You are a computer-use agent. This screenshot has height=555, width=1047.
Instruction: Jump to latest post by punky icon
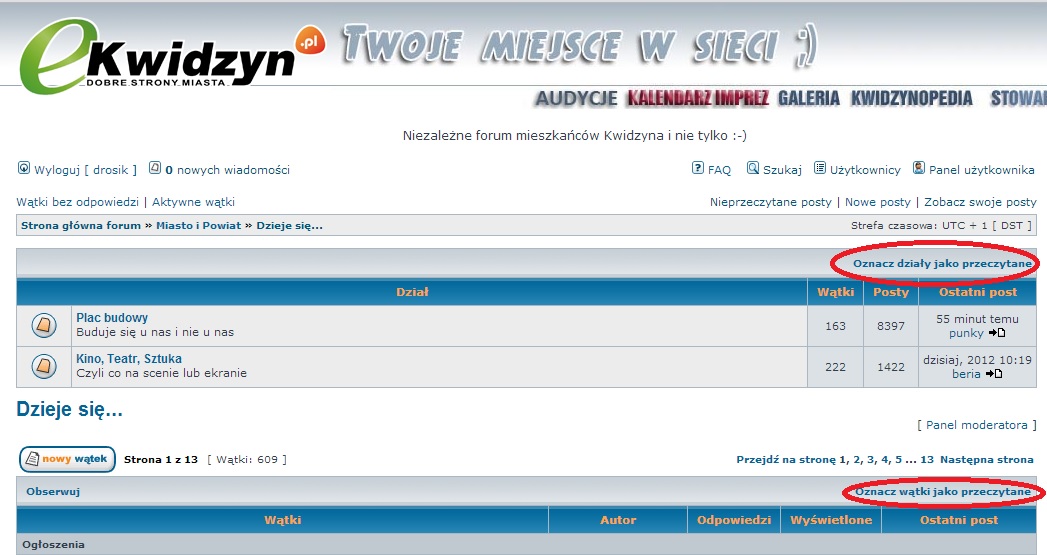point(997,333)
